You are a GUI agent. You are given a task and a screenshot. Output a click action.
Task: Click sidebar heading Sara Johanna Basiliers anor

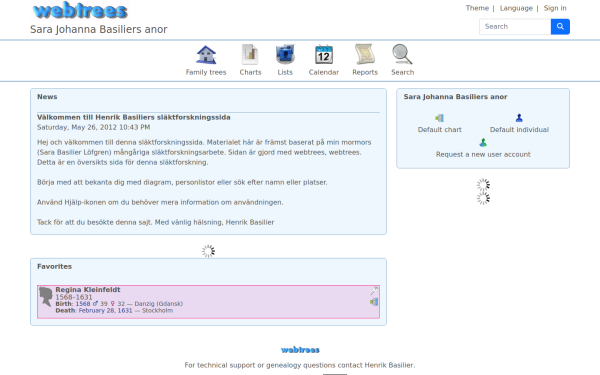455,97
